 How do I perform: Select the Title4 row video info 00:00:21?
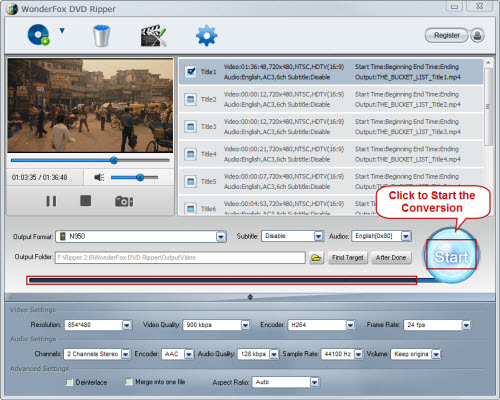coord(284,149)
